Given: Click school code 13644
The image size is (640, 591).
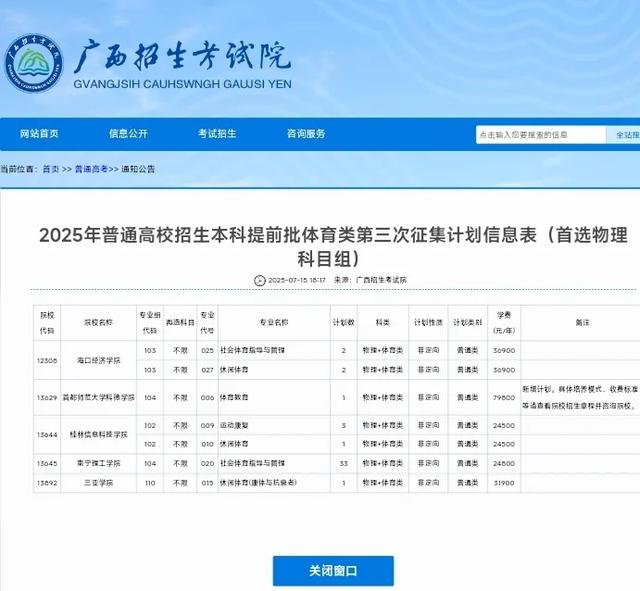Looking at the screenshot, I should click(47, 435).
